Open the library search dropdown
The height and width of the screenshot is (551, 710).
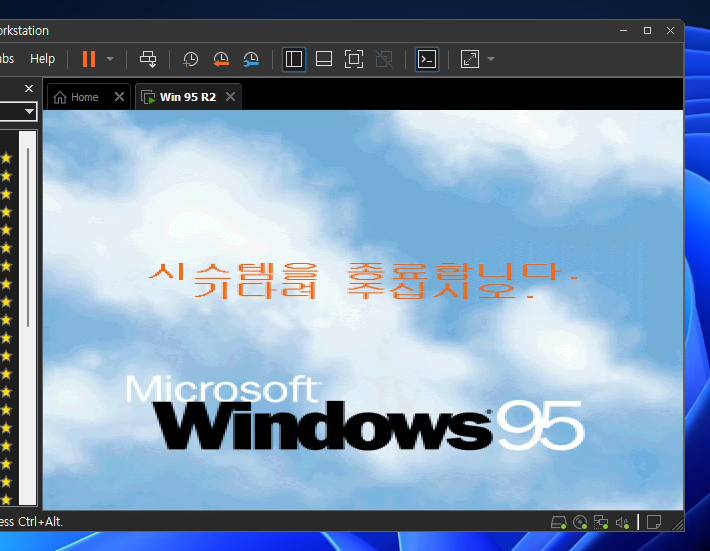tap(29, 111)
